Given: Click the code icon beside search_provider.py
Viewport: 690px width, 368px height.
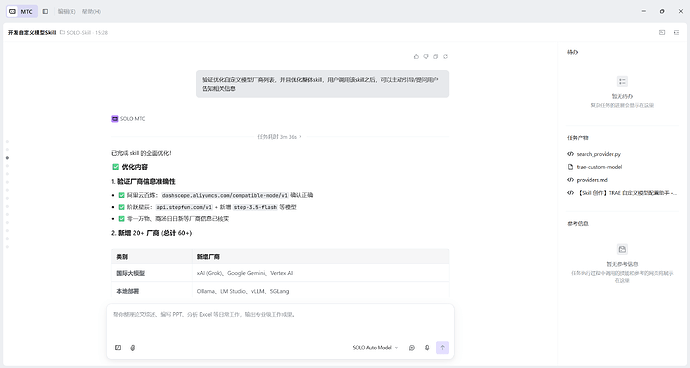Looking at the screenshot, I should pyautogui.click(x=570, y=154).
